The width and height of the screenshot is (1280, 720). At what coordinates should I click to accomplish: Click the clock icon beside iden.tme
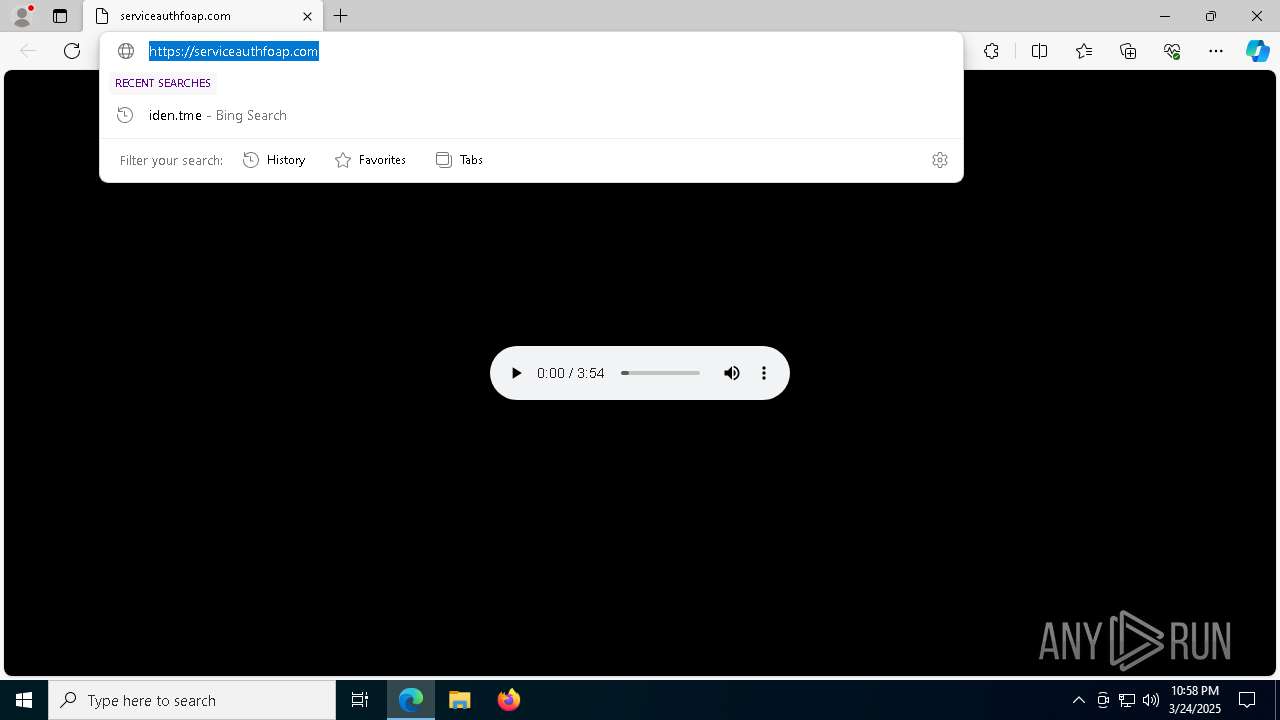tap(125, 115)
